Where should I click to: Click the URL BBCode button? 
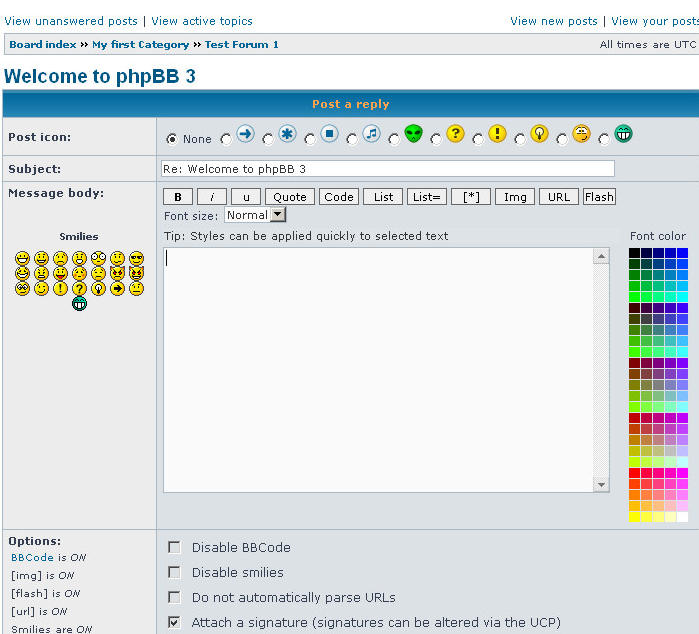(x=559, y=197)
